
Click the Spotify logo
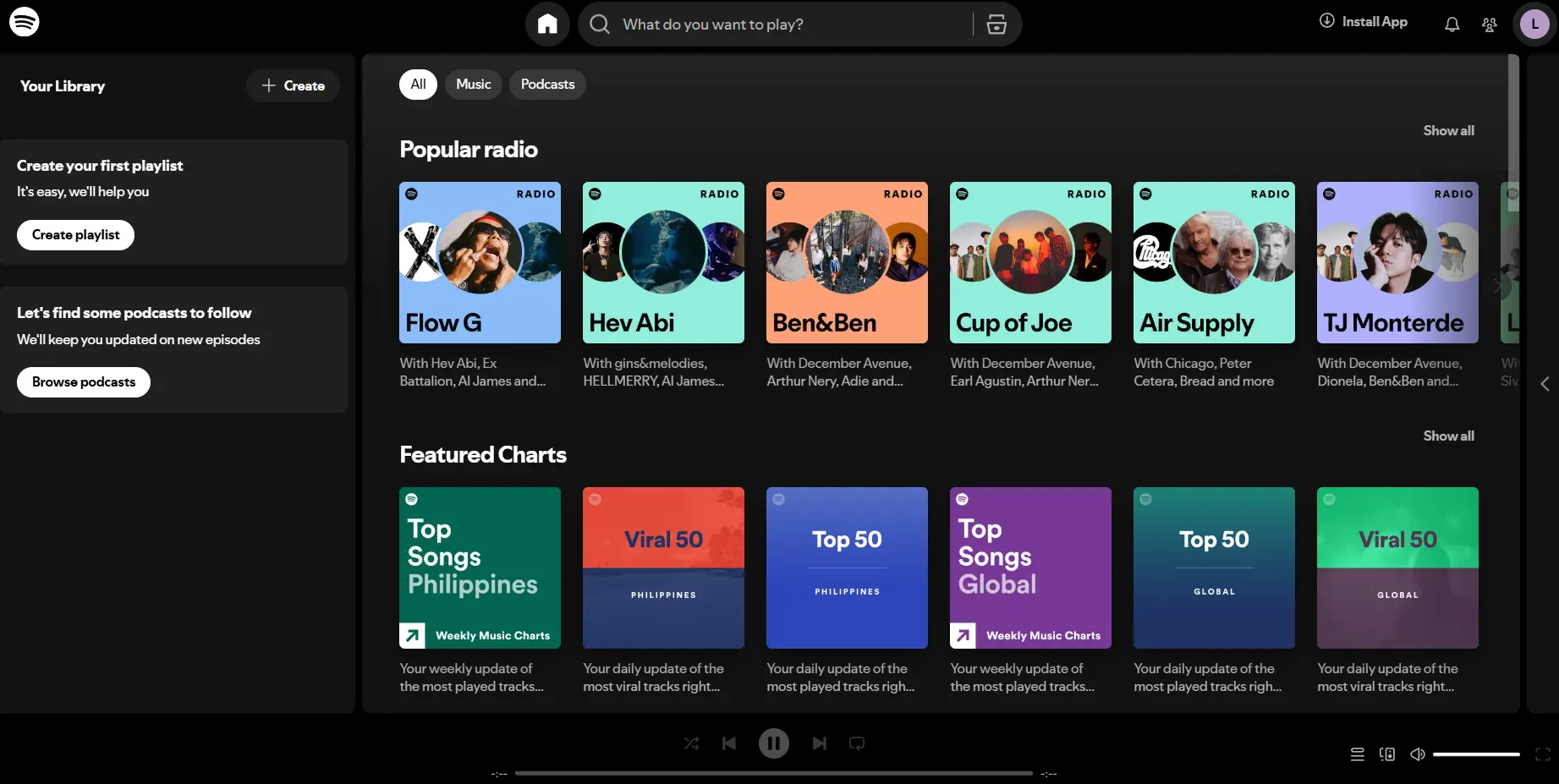coord(24,21)
